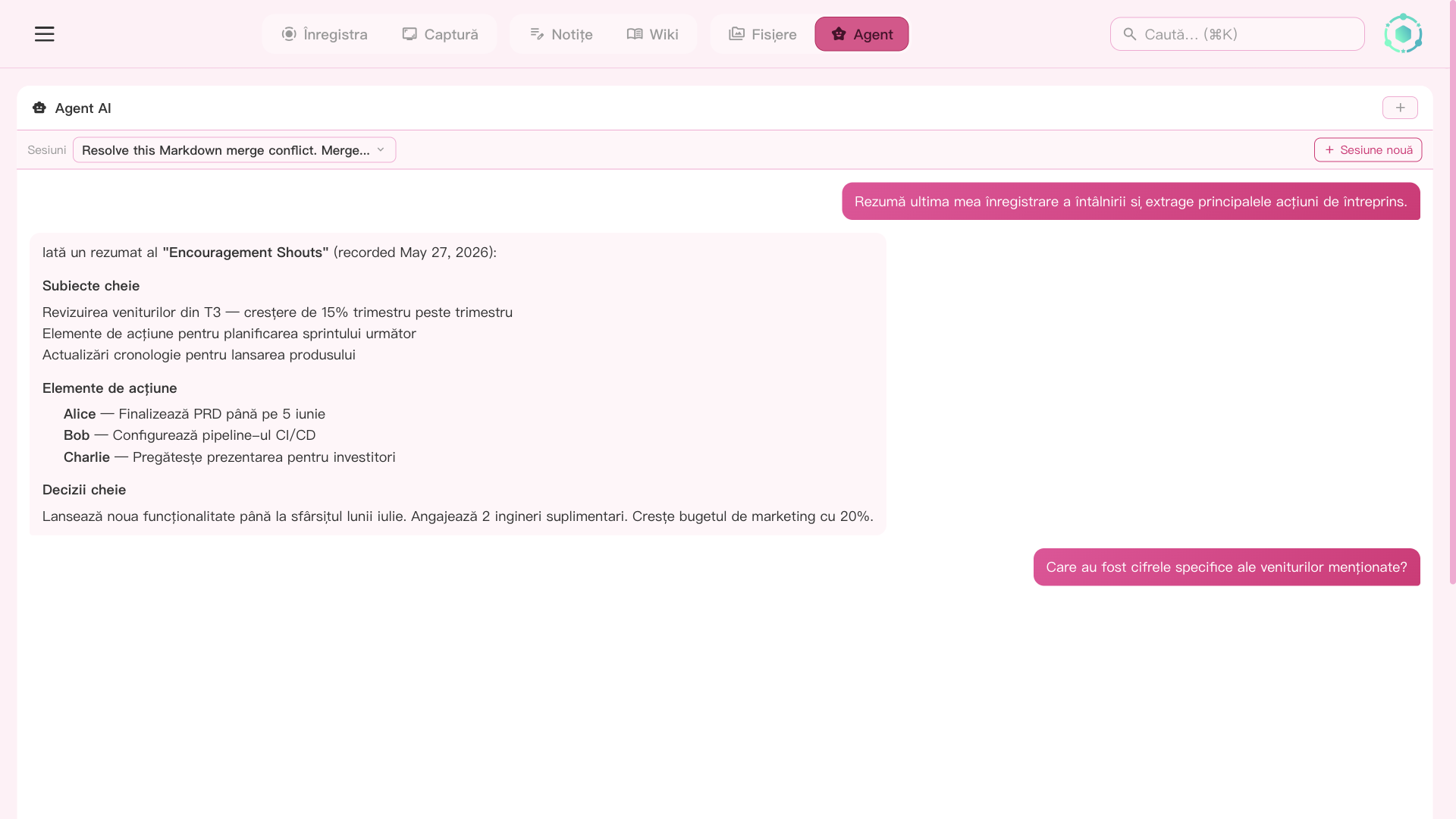Click the "Subiecte cheie" heading

(91, 286)
